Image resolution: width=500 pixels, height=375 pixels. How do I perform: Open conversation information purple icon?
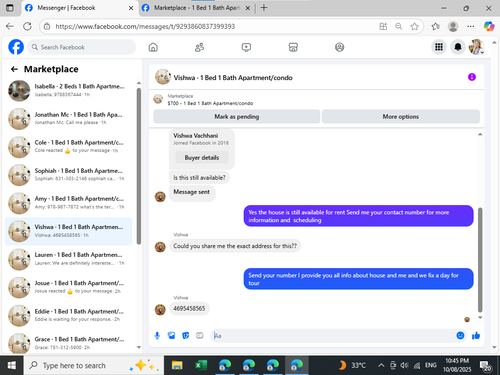tap(472, 77)
